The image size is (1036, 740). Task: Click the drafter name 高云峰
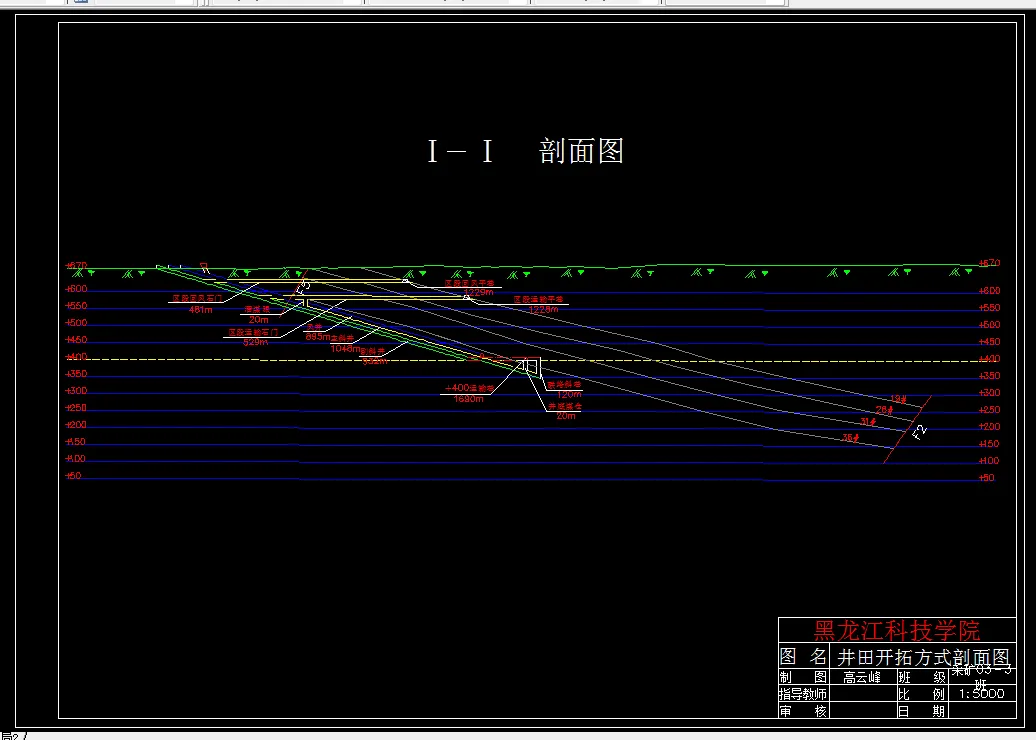[862, 677]
